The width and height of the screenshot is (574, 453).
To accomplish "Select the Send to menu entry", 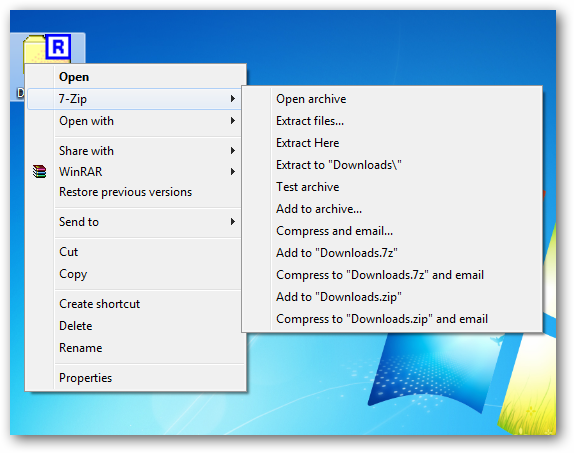I will 135,222.
